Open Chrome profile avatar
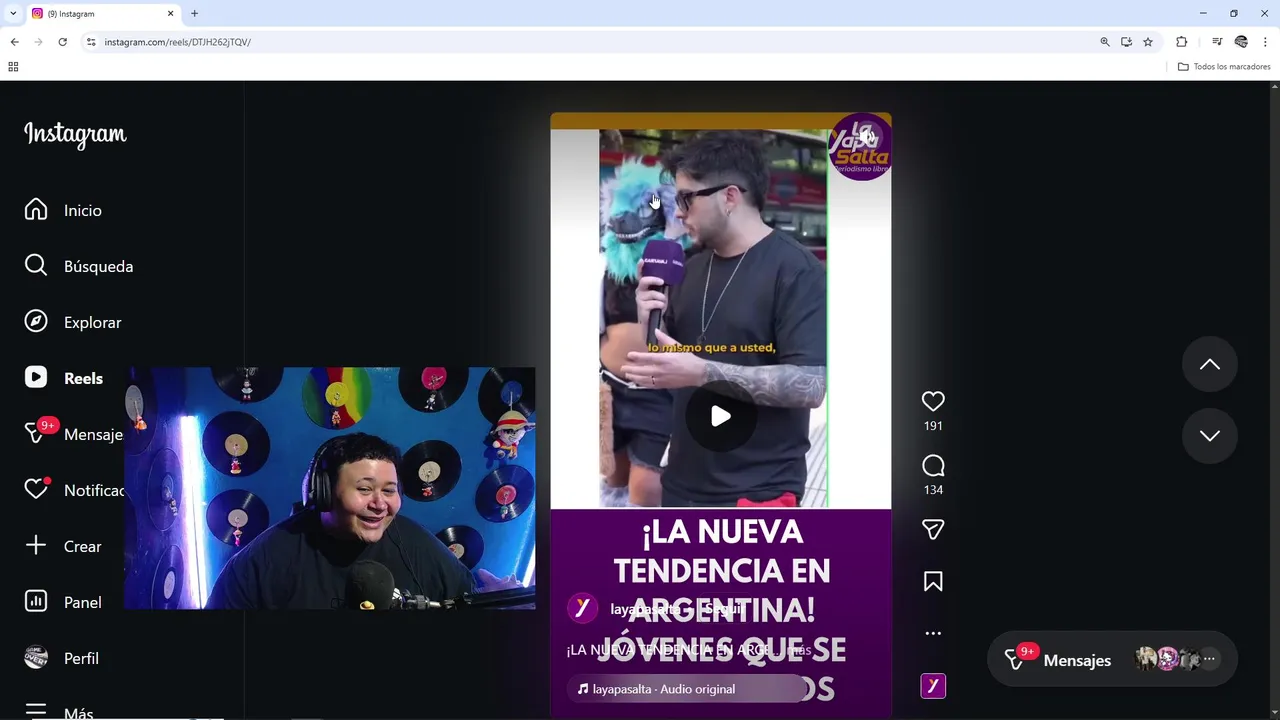The image size is (1280, 720). coord(1241,42)
